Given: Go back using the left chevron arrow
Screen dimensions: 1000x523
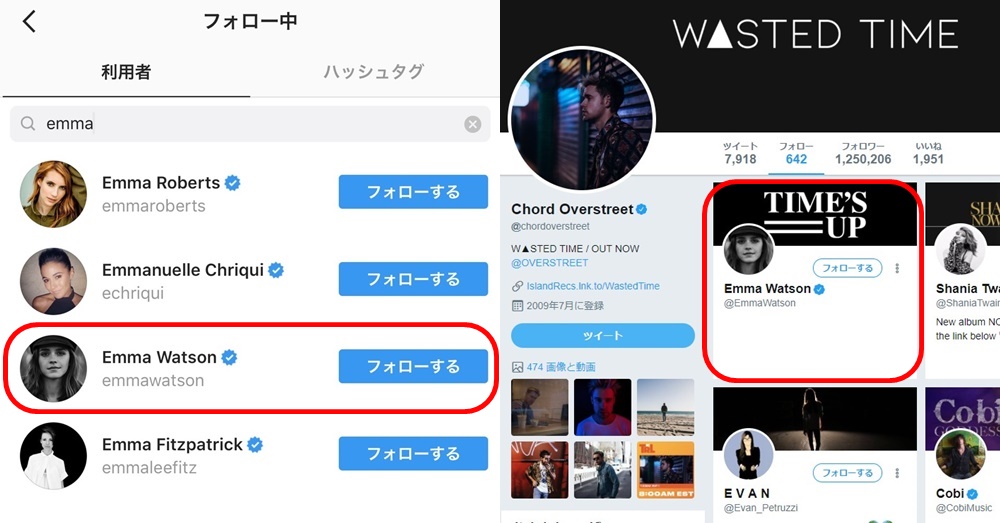Looking at the screenshot, I should 29,22.
